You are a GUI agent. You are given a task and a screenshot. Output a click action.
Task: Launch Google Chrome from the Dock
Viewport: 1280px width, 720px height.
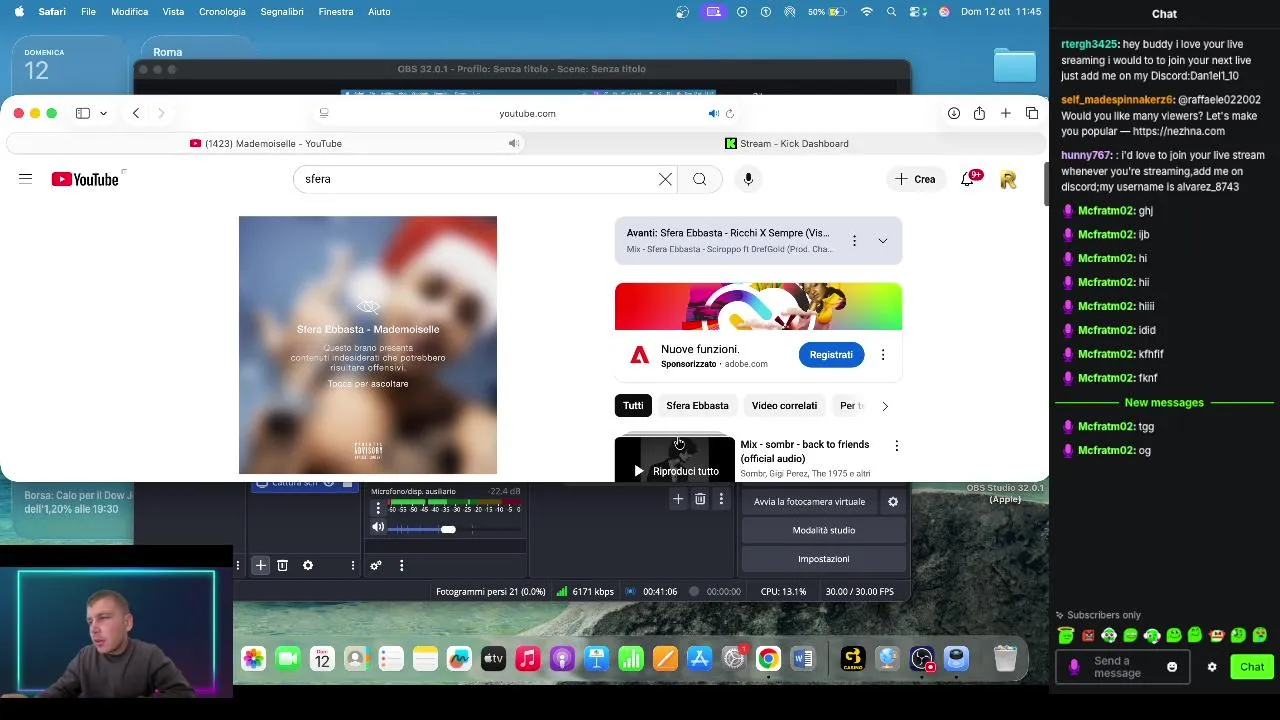(768, 659)
